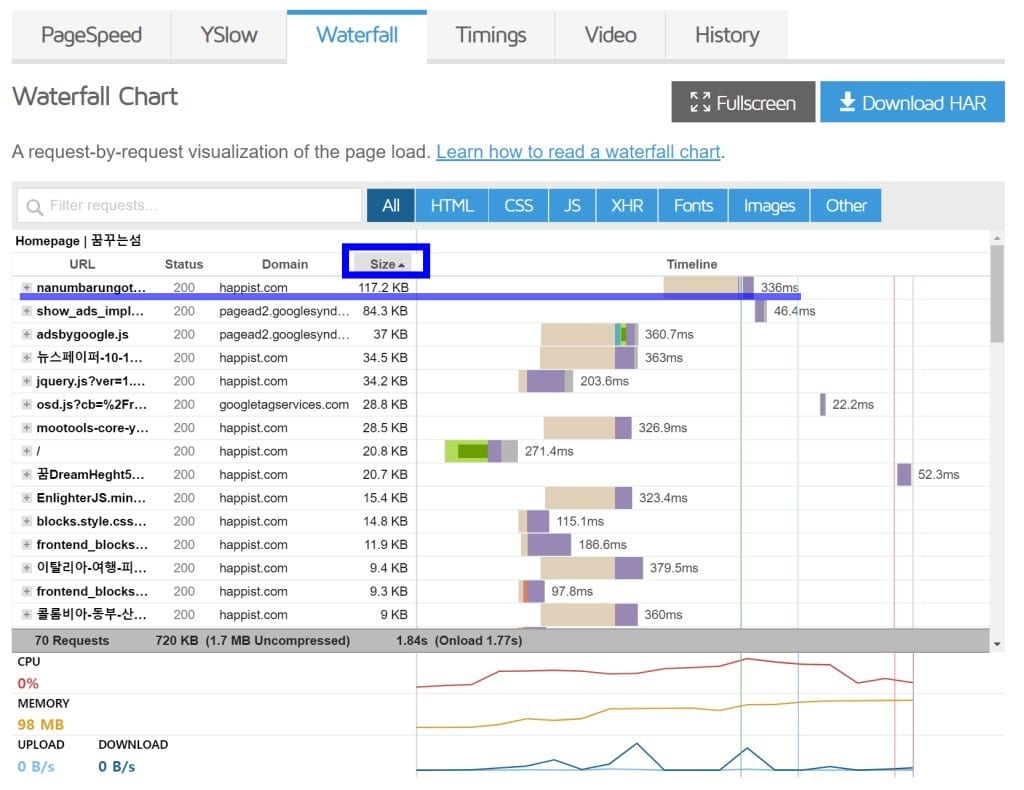Open the History tab
This screenshot has width=1024, height=790.
point(726,35)
